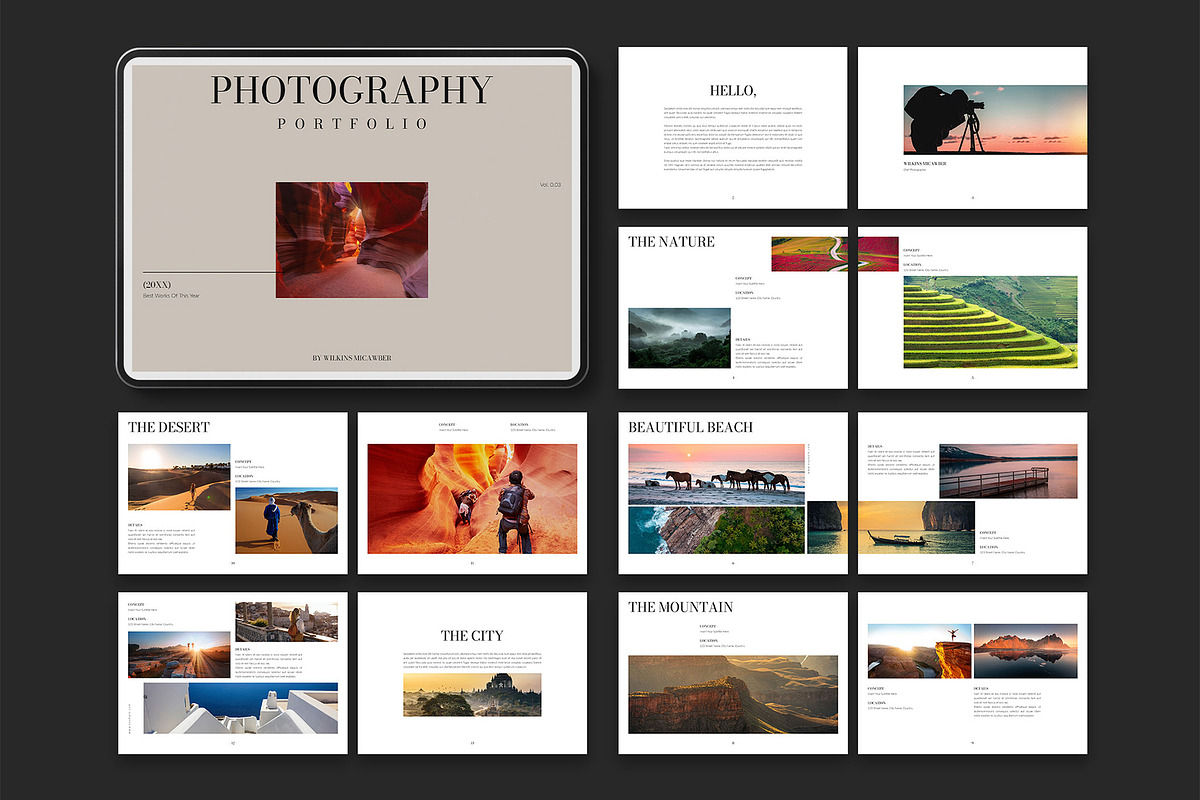Screen dimensions: 1200x800
Task: Select the misty mountains photo on the Nature slide
Action: (679, 338)
